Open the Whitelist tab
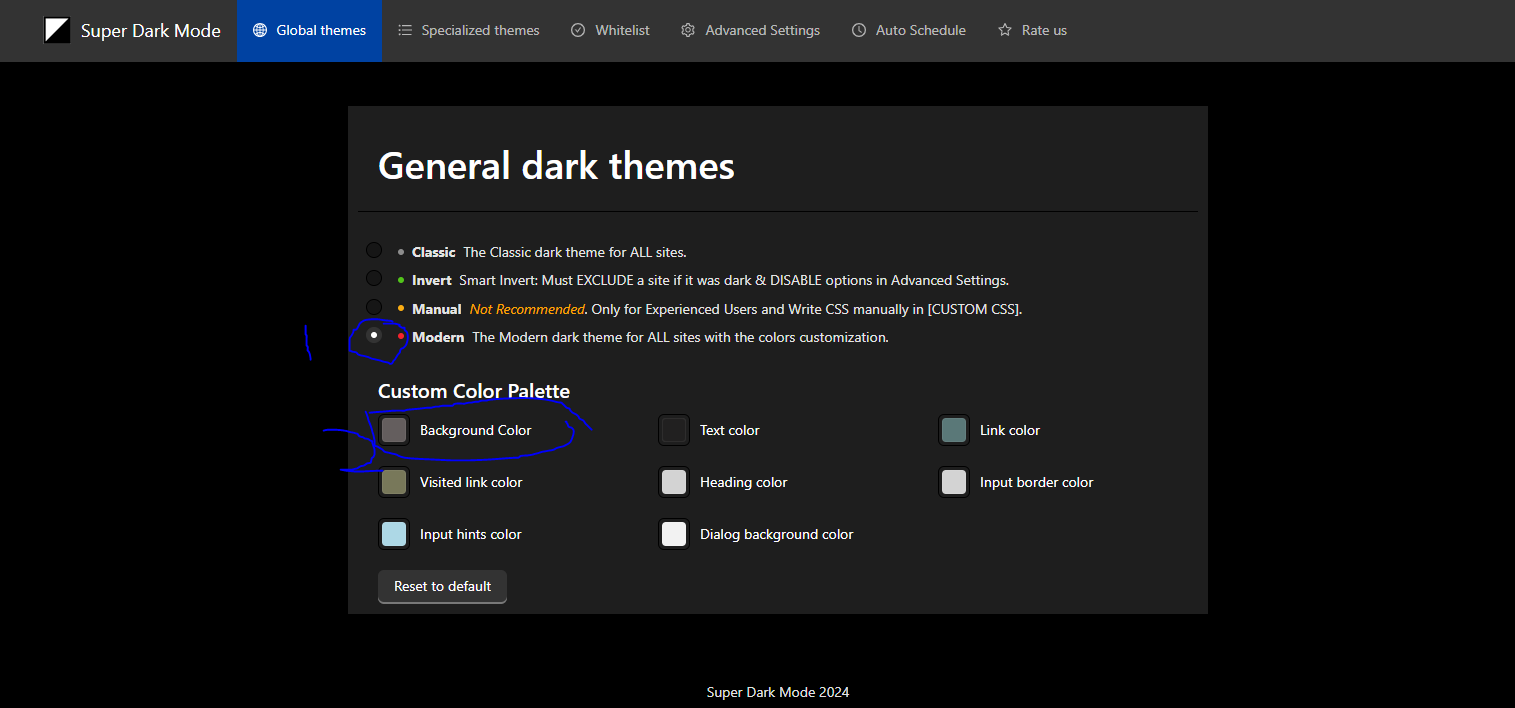This screenshot has height=708, width=1515. (x=610, y=30)
